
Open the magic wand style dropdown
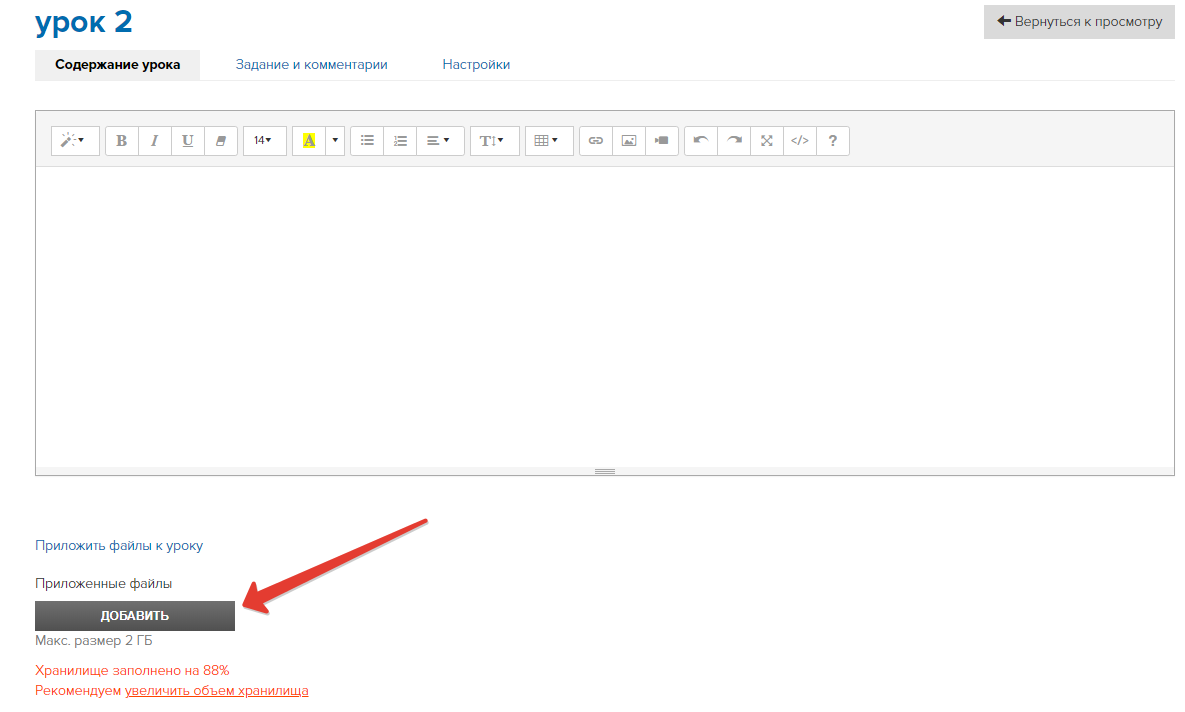click(75, 141)
